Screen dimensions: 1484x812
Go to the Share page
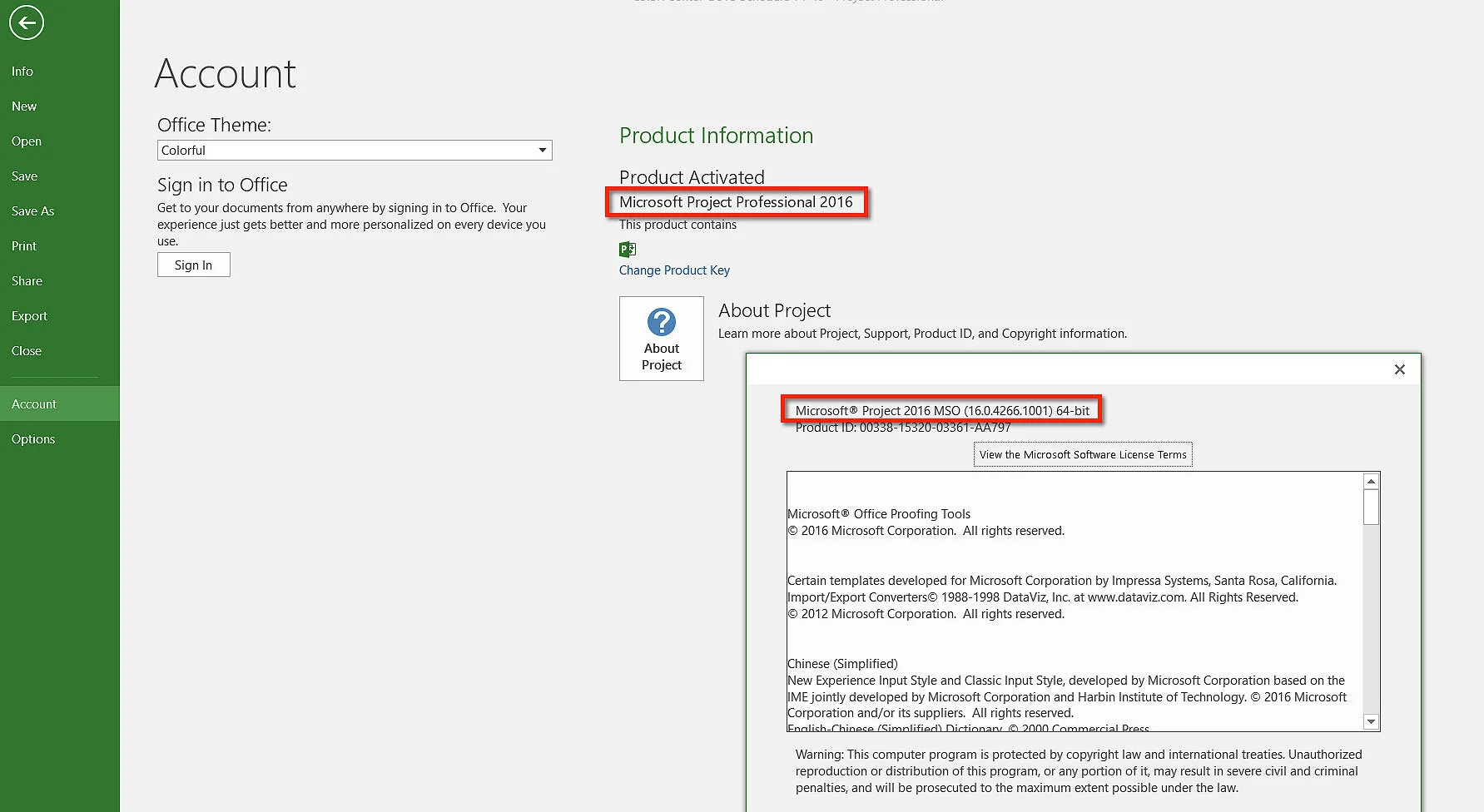coord(27,281)
